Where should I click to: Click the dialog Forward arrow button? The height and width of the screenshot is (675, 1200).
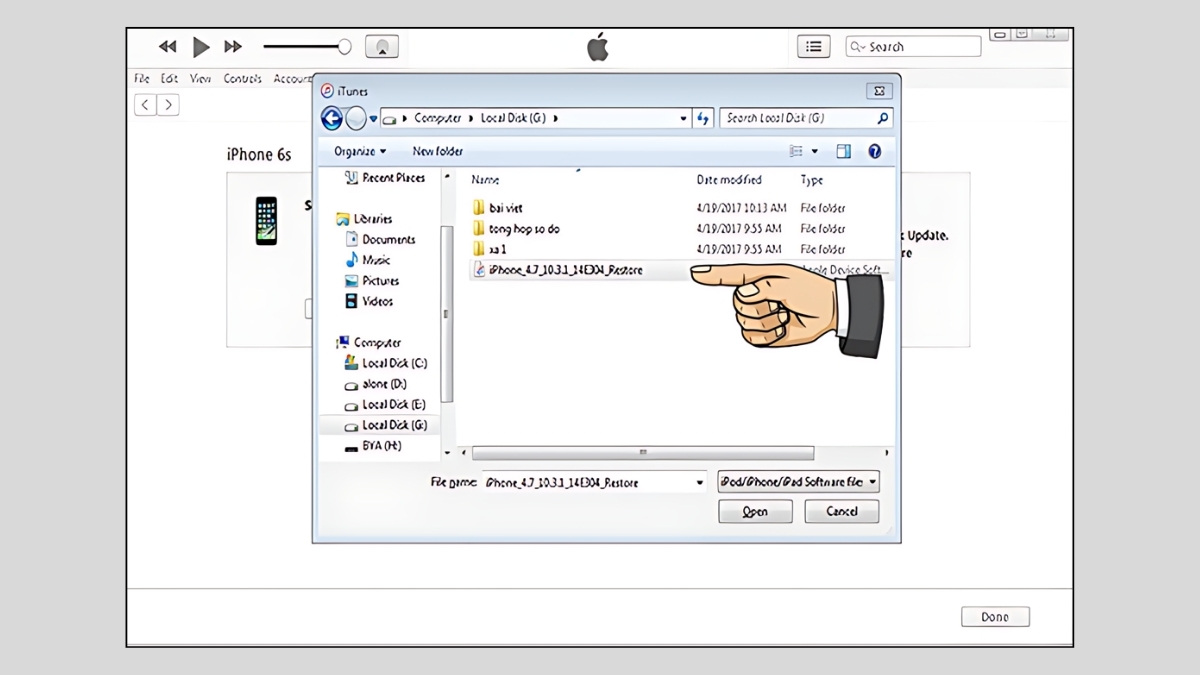tap(356, 118)
